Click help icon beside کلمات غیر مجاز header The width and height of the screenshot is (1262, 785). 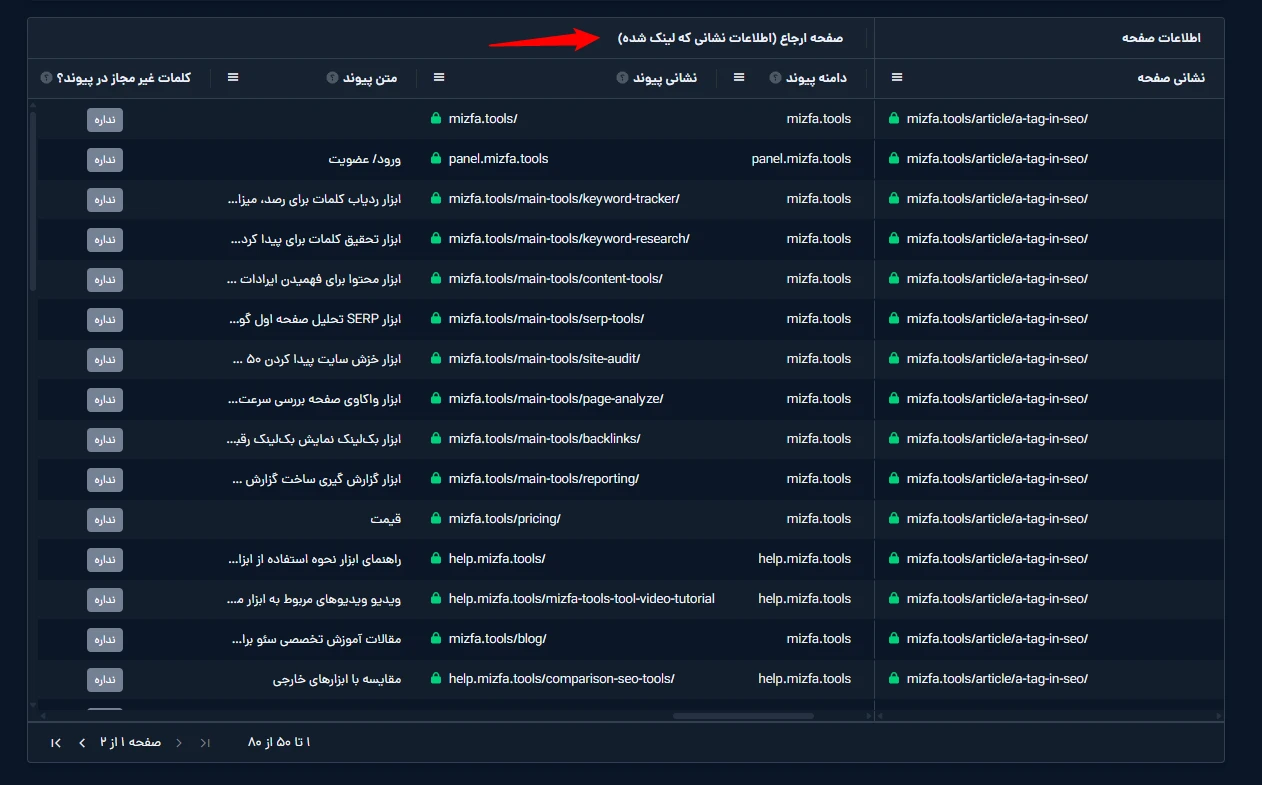pyautogui.click(x=46, y=78)
